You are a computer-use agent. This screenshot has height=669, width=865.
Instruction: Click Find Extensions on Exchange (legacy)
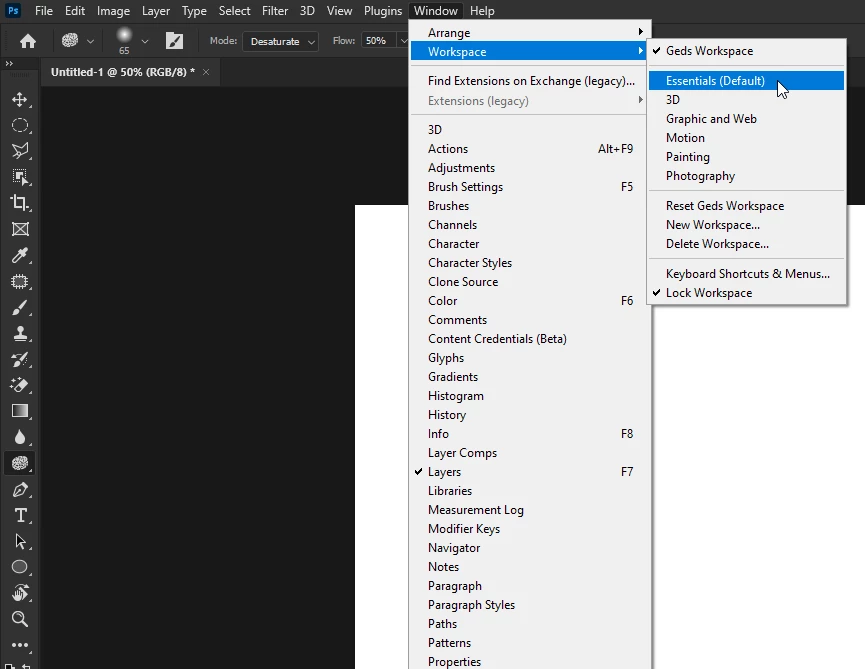(528, 81)
